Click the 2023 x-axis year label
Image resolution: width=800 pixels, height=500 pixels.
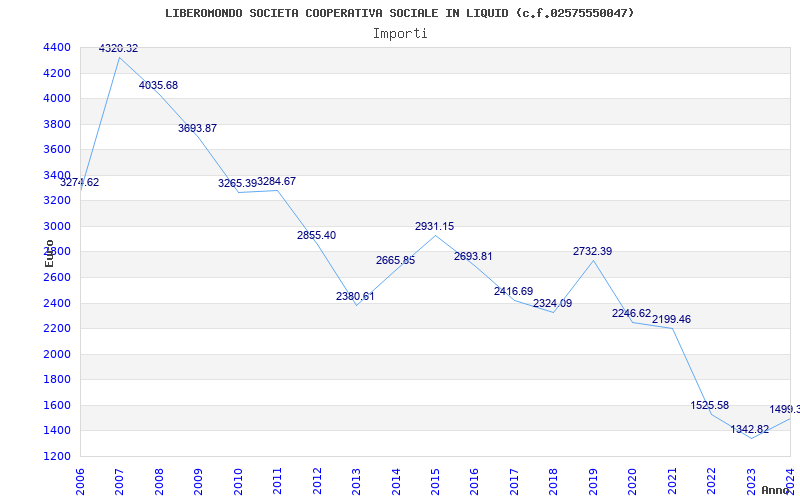tap(751, 481)
